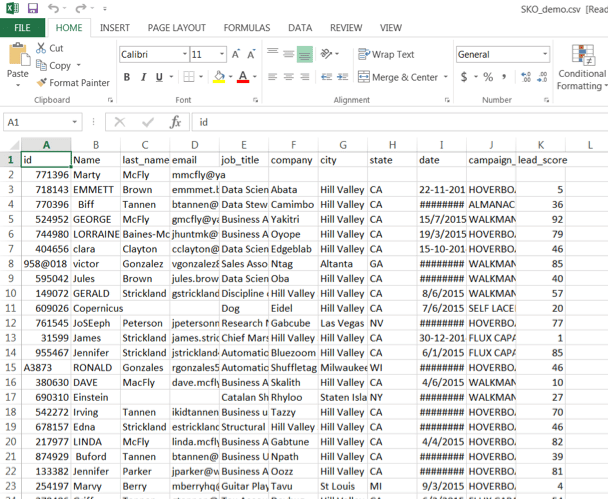The height and width of the screenshot is (499, 608).
Task: Open Clipboard pane launcher
Action: tap(110, 100)
